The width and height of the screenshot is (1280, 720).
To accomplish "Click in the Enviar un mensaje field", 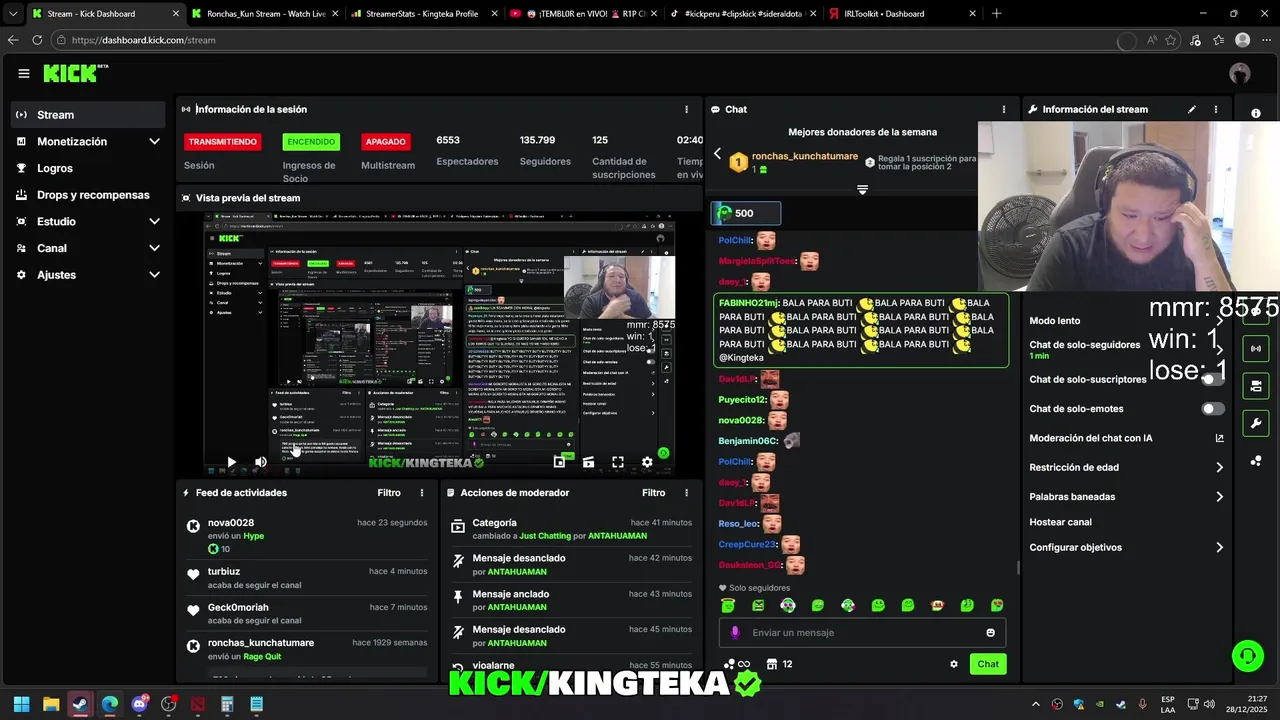I will pyautogui.click(x=862, y=633).
